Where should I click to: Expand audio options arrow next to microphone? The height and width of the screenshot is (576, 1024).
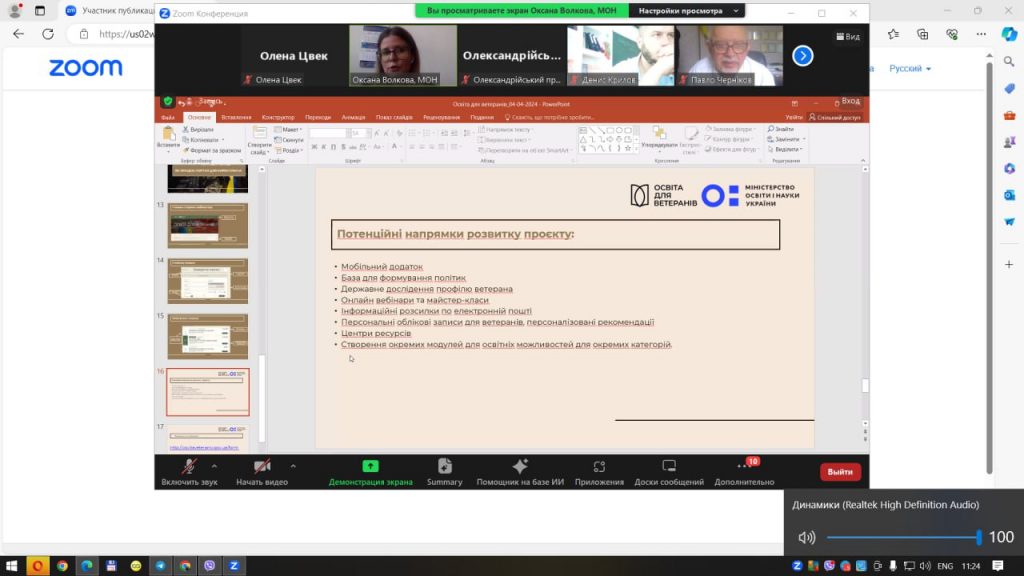click(x=218, y=465)
